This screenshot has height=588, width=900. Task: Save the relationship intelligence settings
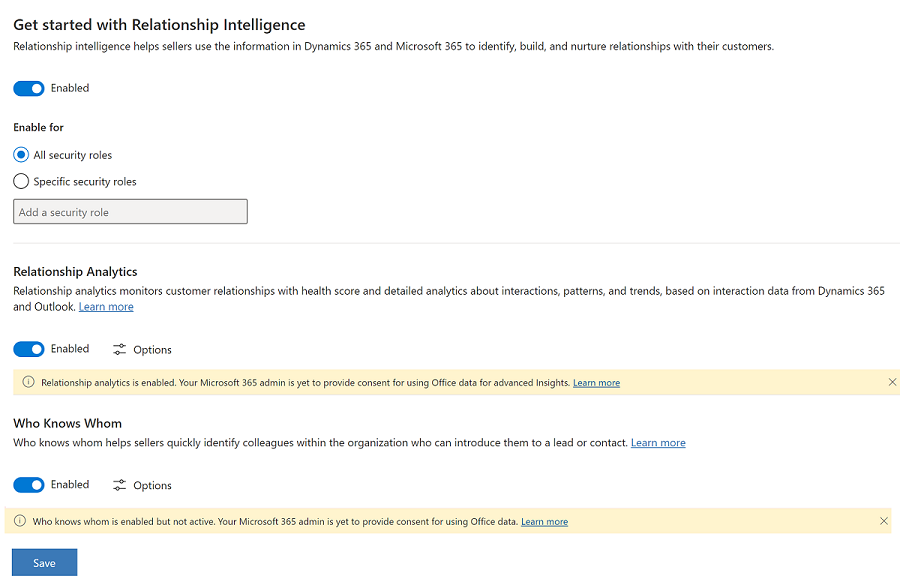tap(44, 563)
